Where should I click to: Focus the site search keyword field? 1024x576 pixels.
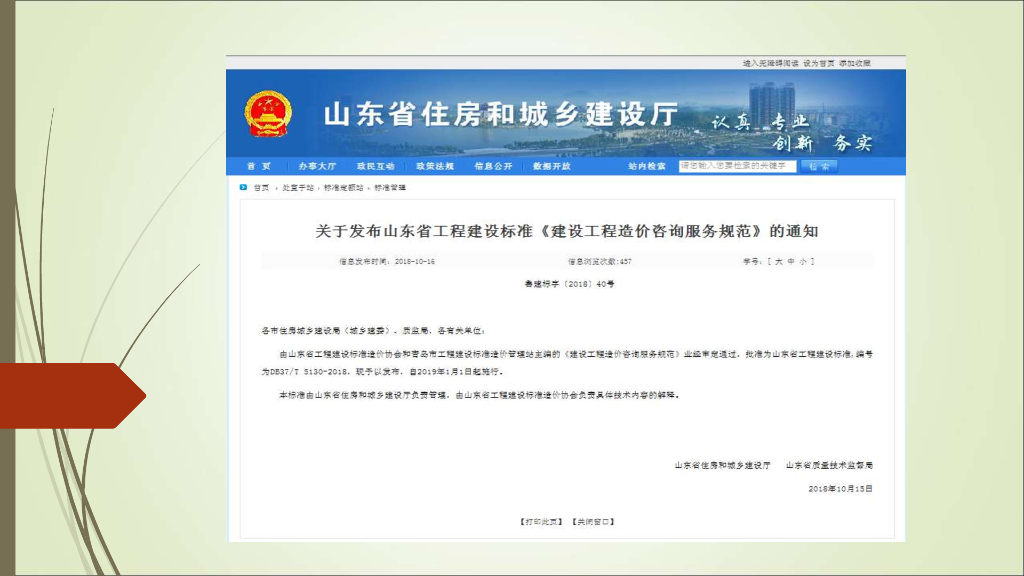pos(737,167)
